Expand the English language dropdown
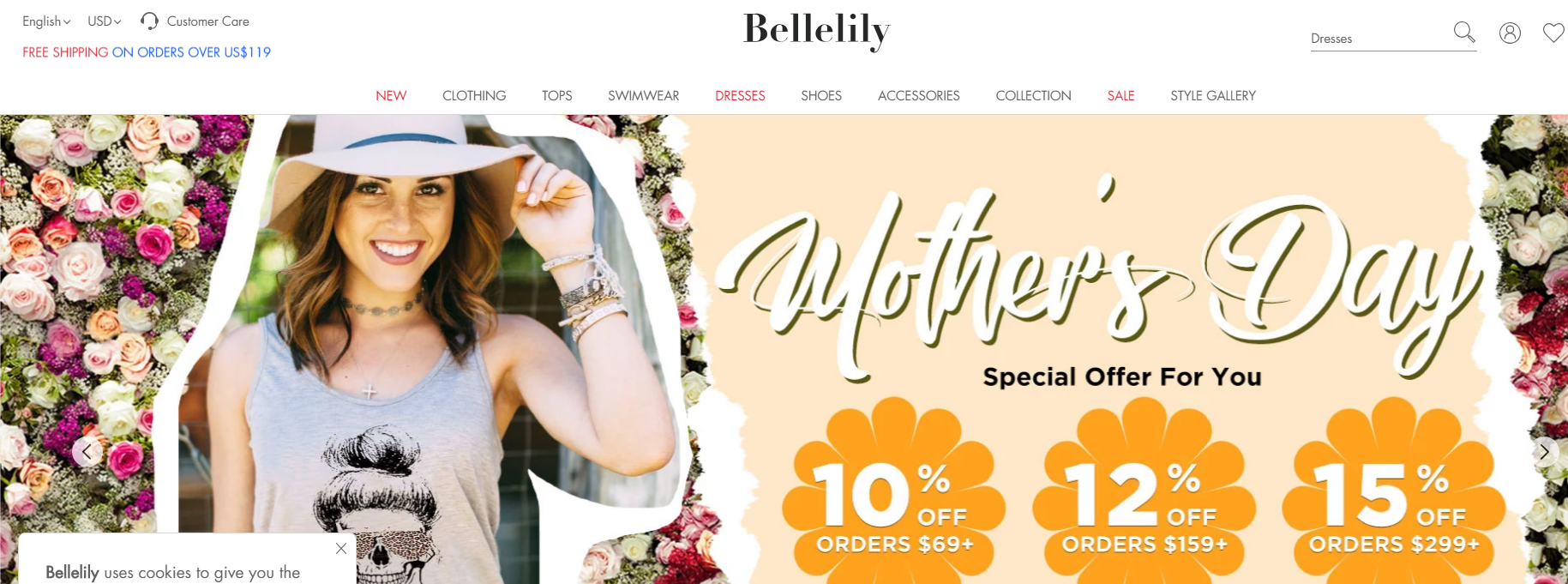 pos(46,21)
